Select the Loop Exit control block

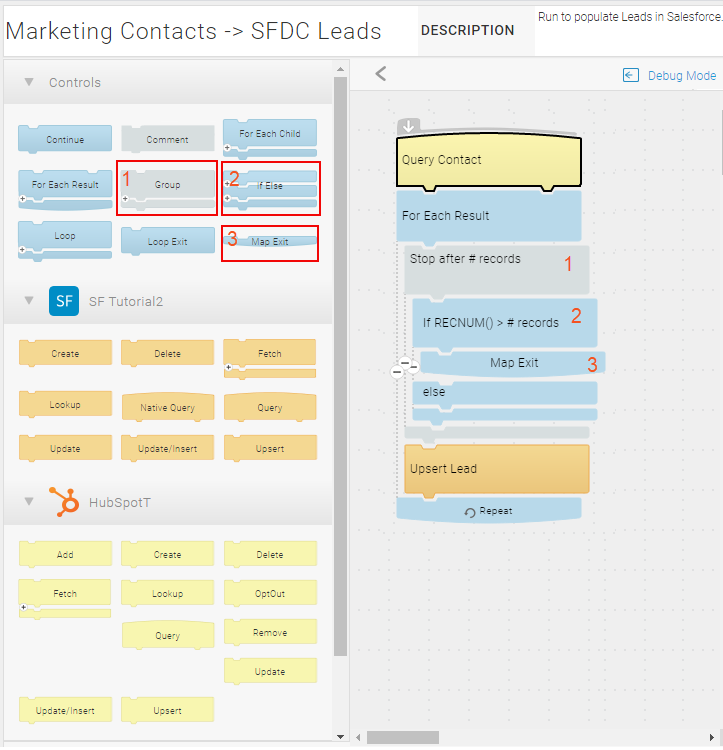tap(167, 241)
